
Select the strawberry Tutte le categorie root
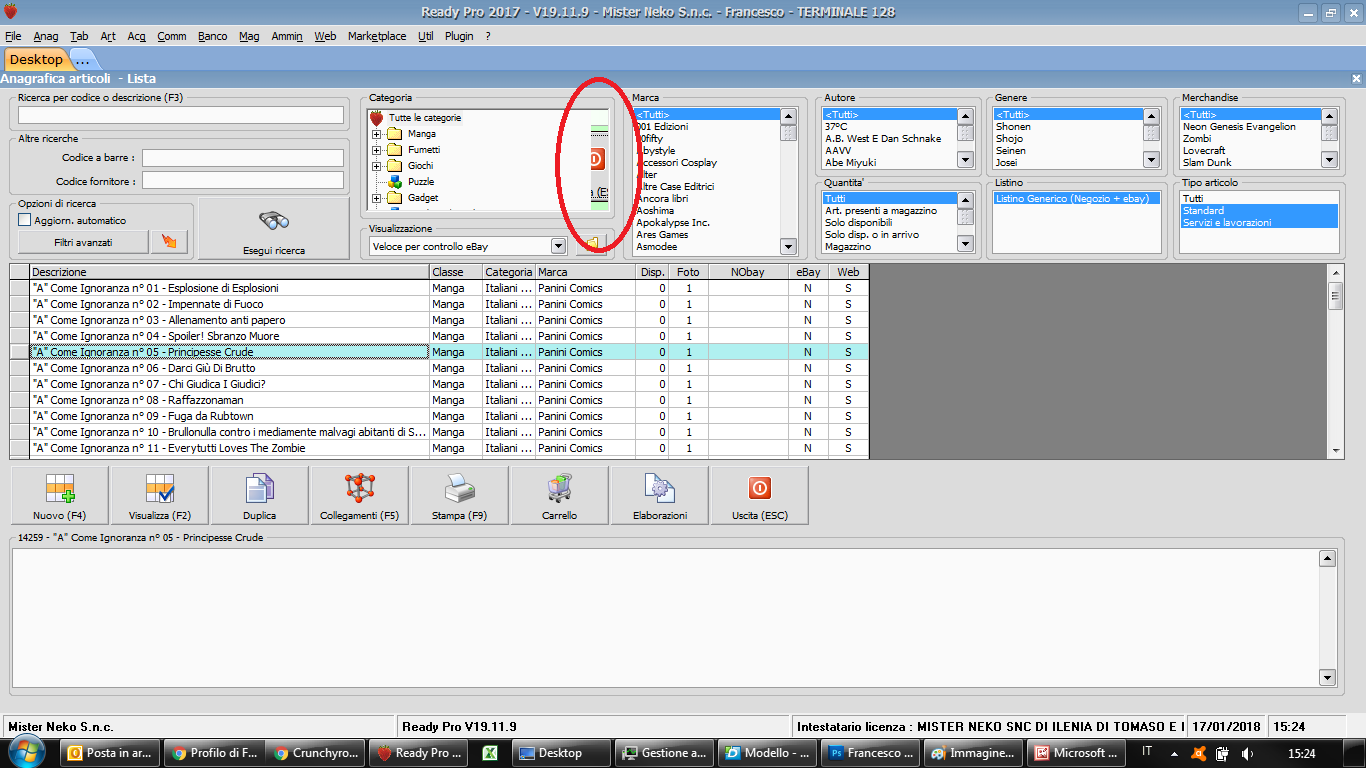click(x=417, y=118)
